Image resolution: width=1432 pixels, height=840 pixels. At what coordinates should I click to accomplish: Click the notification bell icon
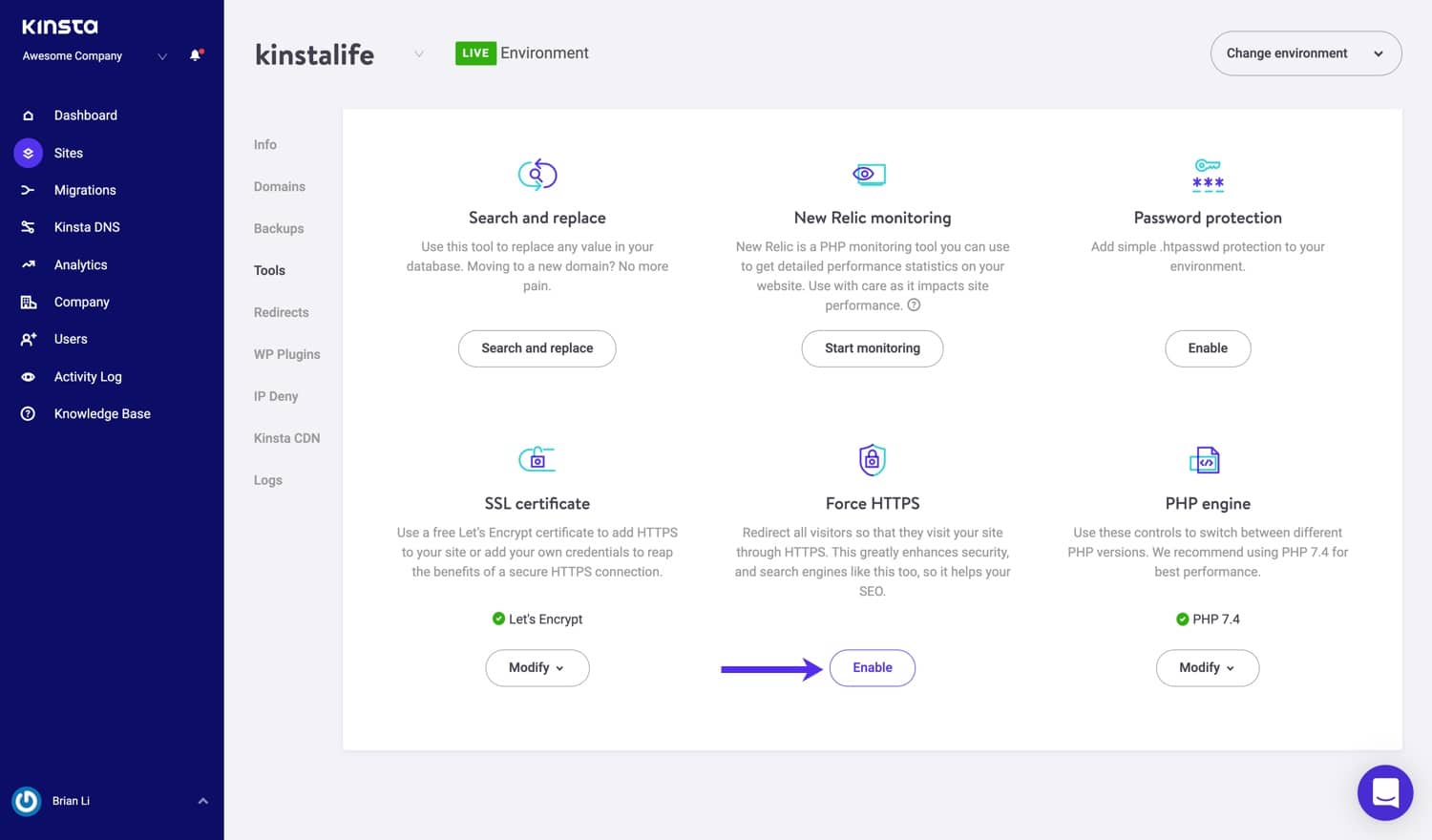(196, 55)
